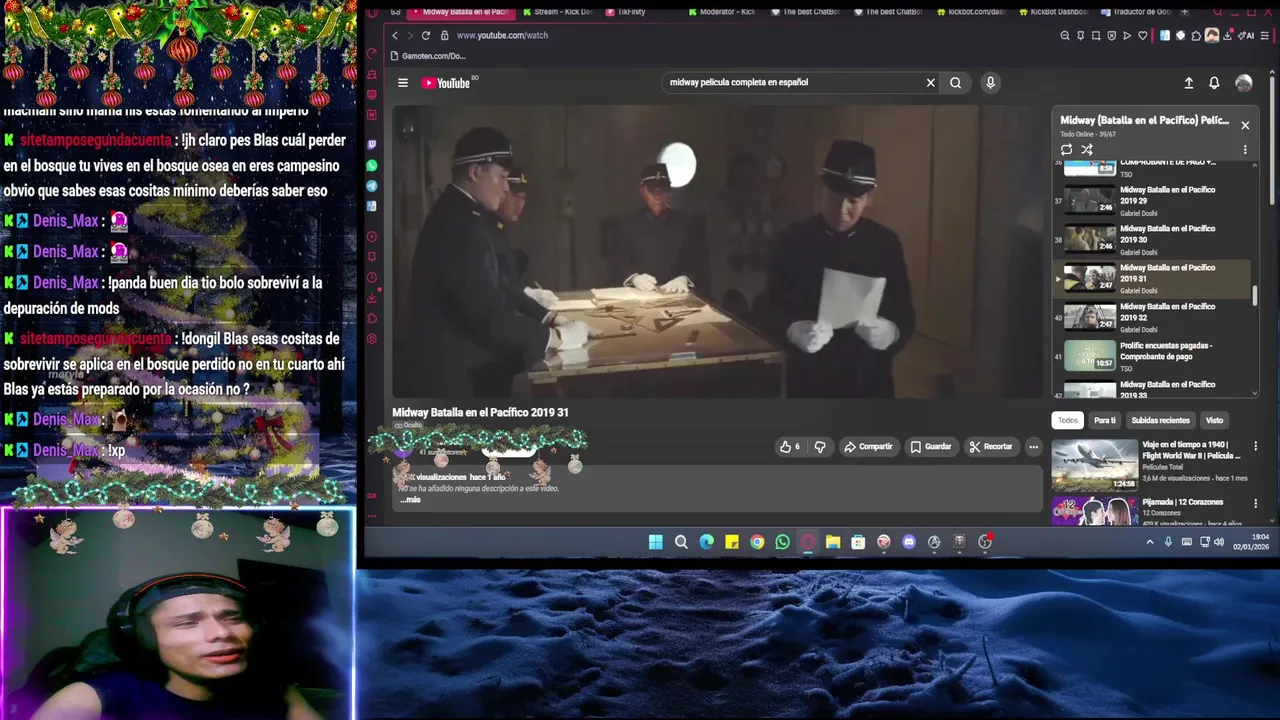Screen dimensions: 1280x720
Task: Click the browser zoom magnifier icon
Action: coord(1065,35)
